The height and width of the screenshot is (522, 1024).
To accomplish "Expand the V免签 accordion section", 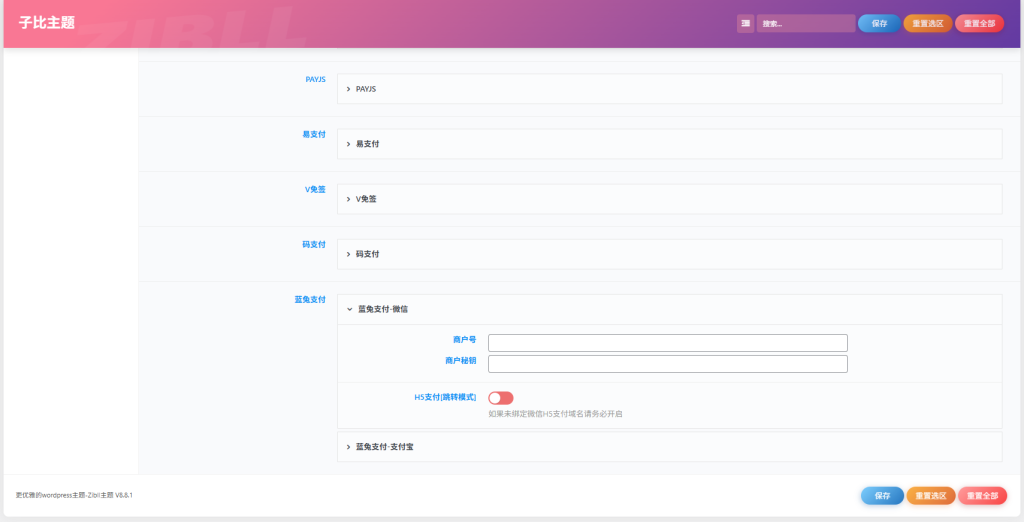I will (669, 199).
